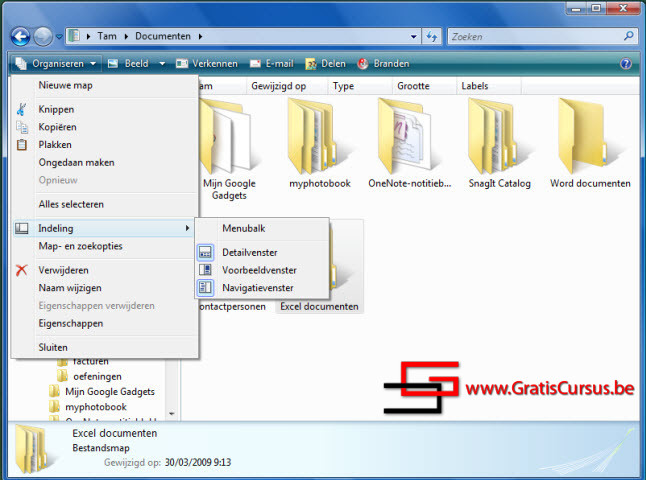Select the Mijn Google Gadgets folder thumbnail
This screenshot has height=480, width=646.
229,136
